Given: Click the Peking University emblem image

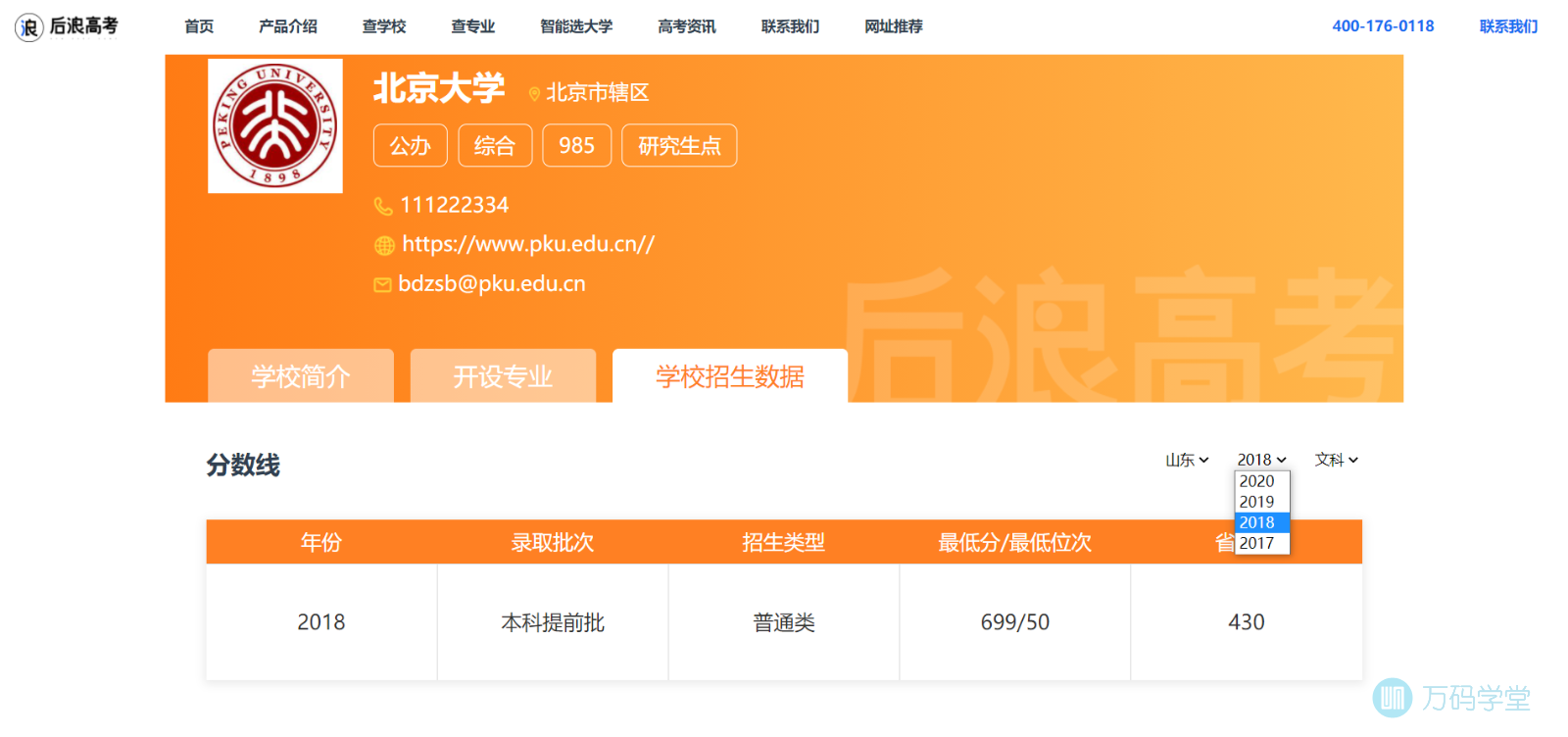Looking at the screenshot, I should pyautogui.click(x=275, y=125).
